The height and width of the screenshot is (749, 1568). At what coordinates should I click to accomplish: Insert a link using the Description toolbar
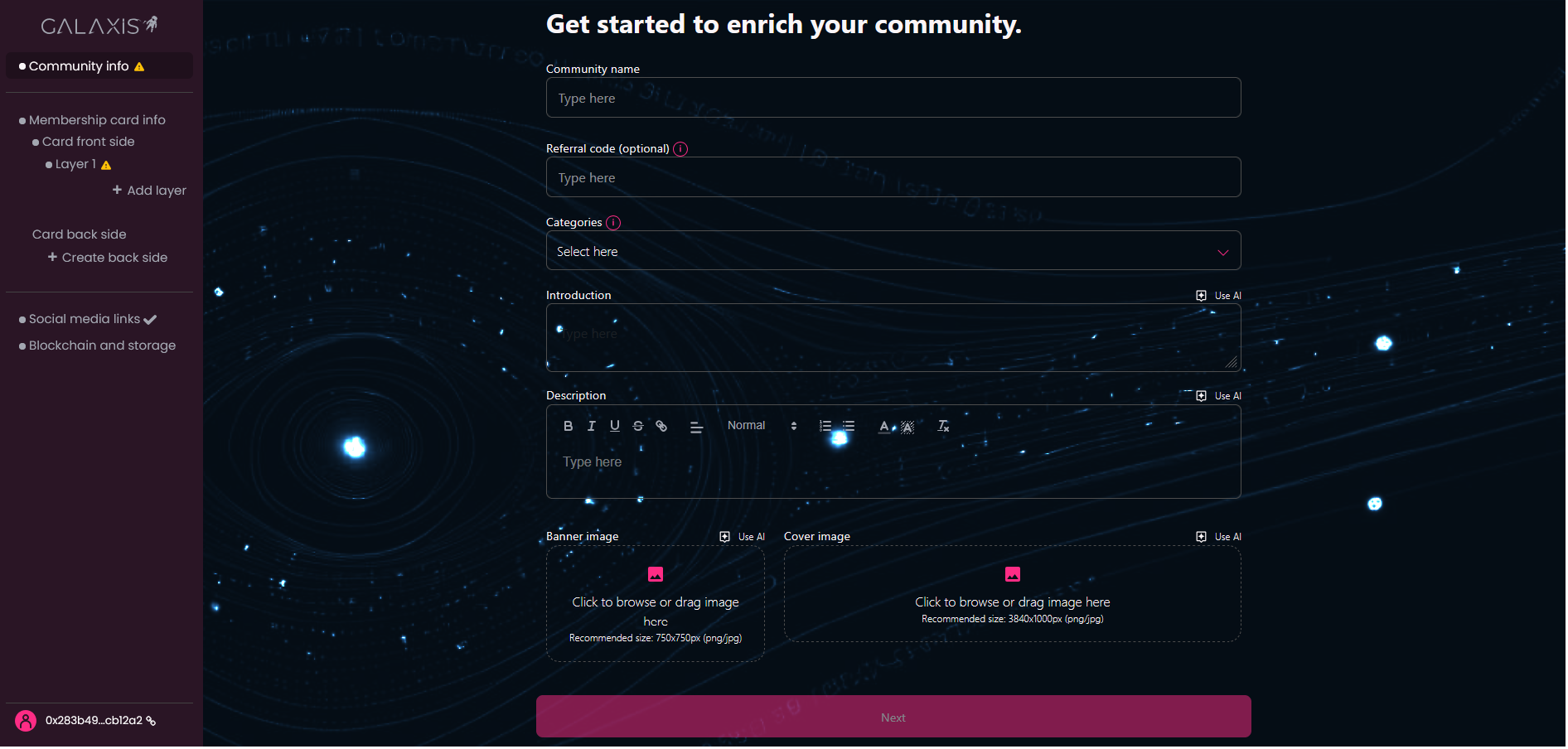[x=661, y=426]
